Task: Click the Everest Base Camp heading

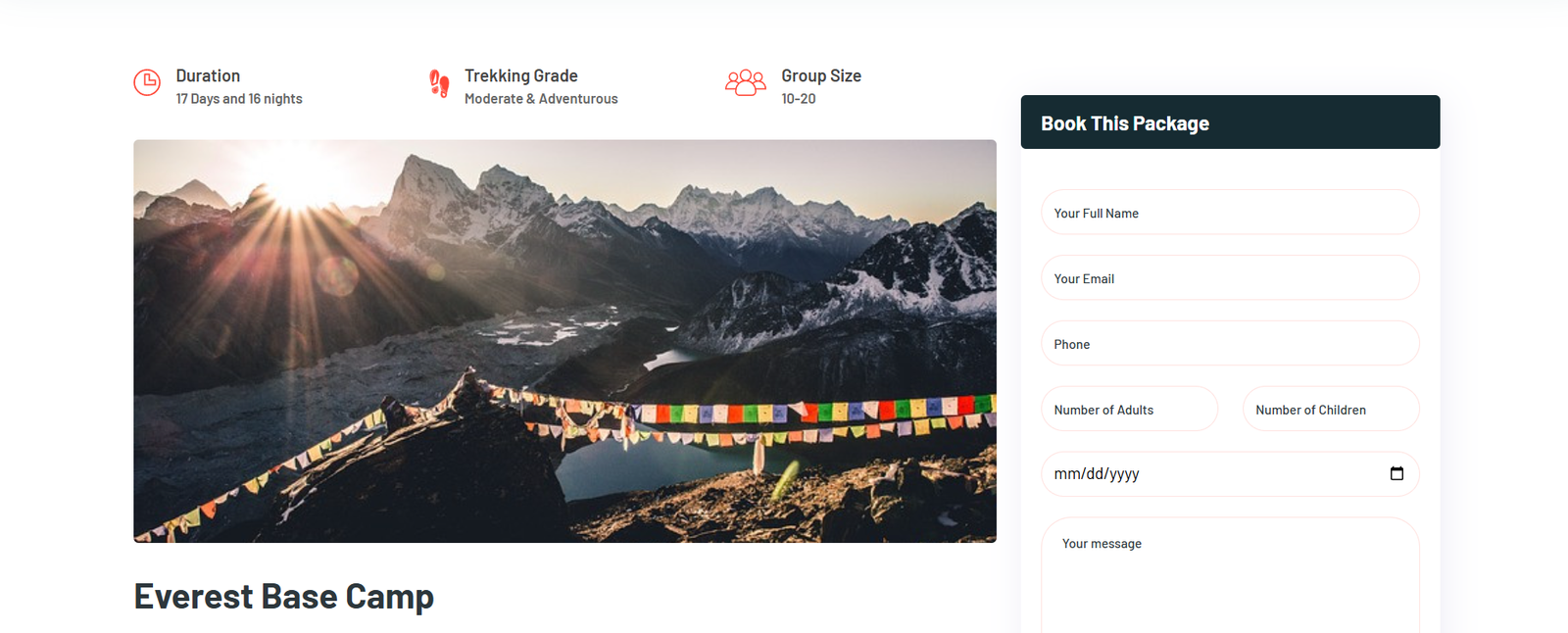Action: point(284,596)
